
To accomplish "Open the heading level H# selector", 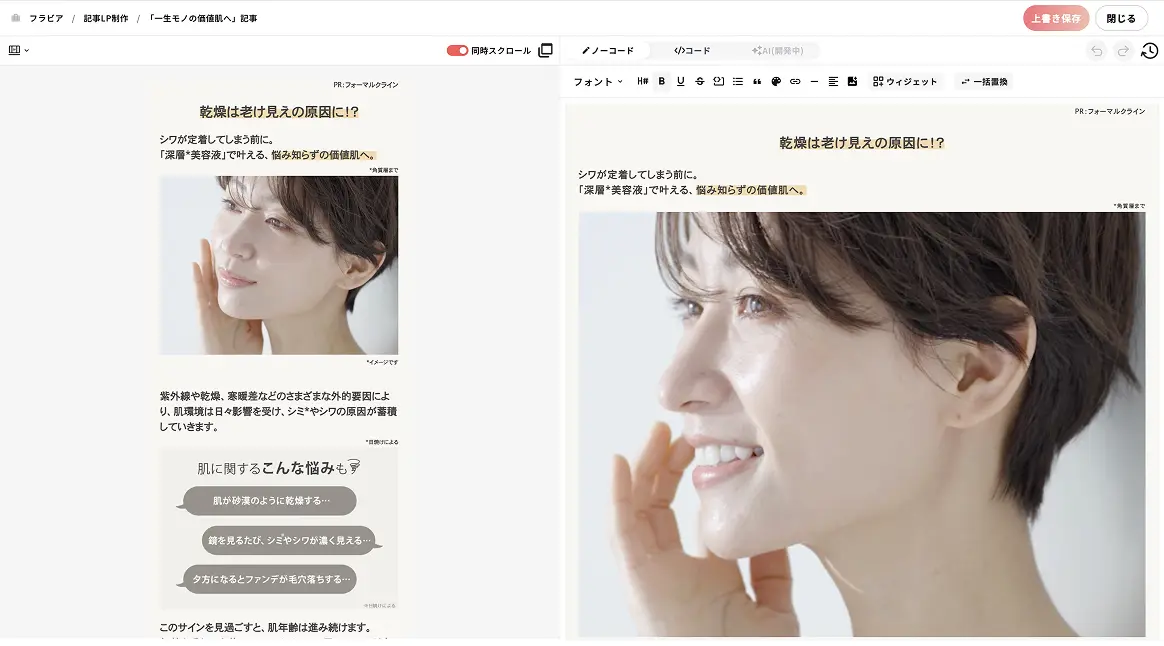I will point(643,82).
